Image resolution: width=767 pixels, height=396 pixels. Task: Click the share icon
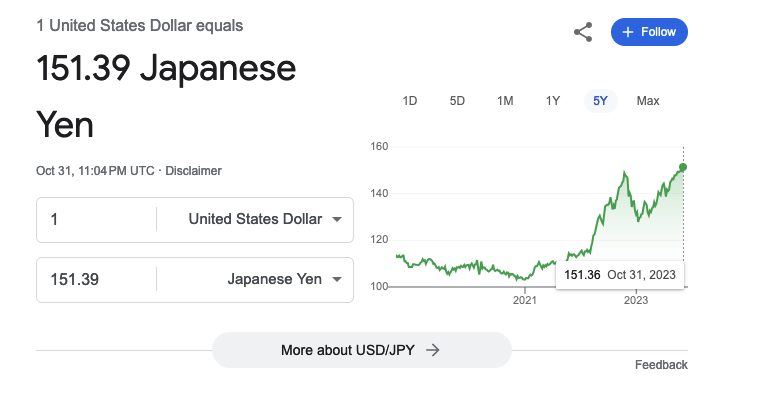click(x=583, y=32)
